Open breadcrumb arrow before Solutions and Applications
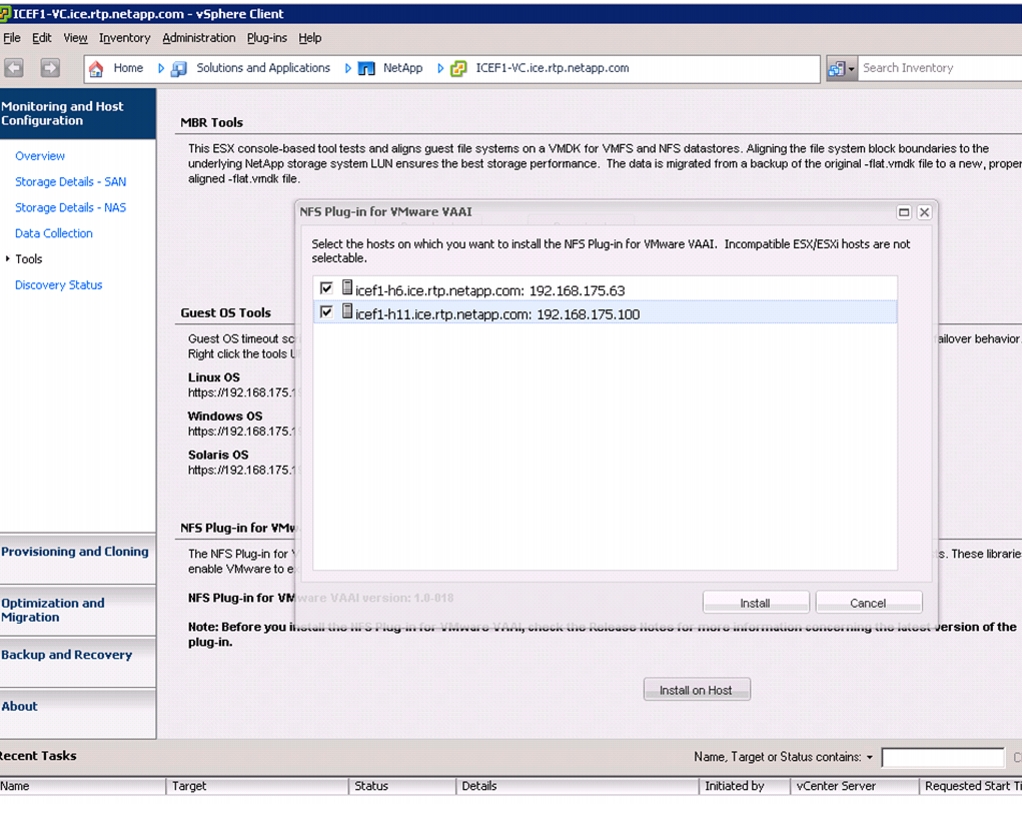This screenshot has width=1022, height=840. [x=161, y=68]
